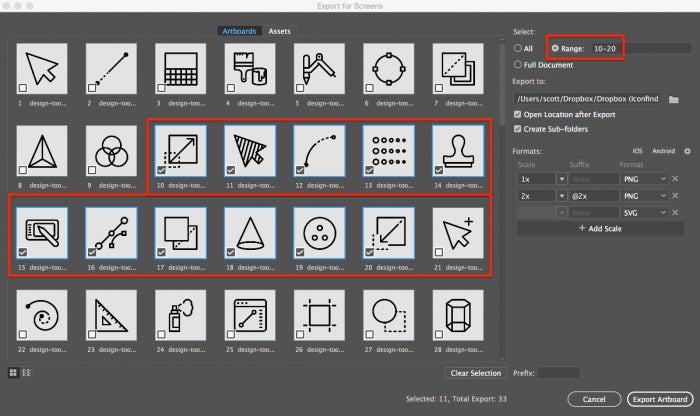Select artboard 7 stacked layers thumbnail
This screenshot has width=700, height=416.
(458, 69)
